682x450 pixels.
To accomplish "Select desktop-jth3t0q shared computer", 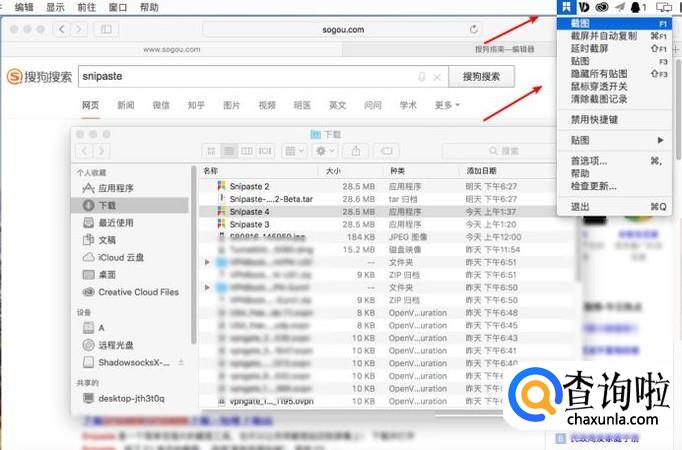I will (130, 398).
